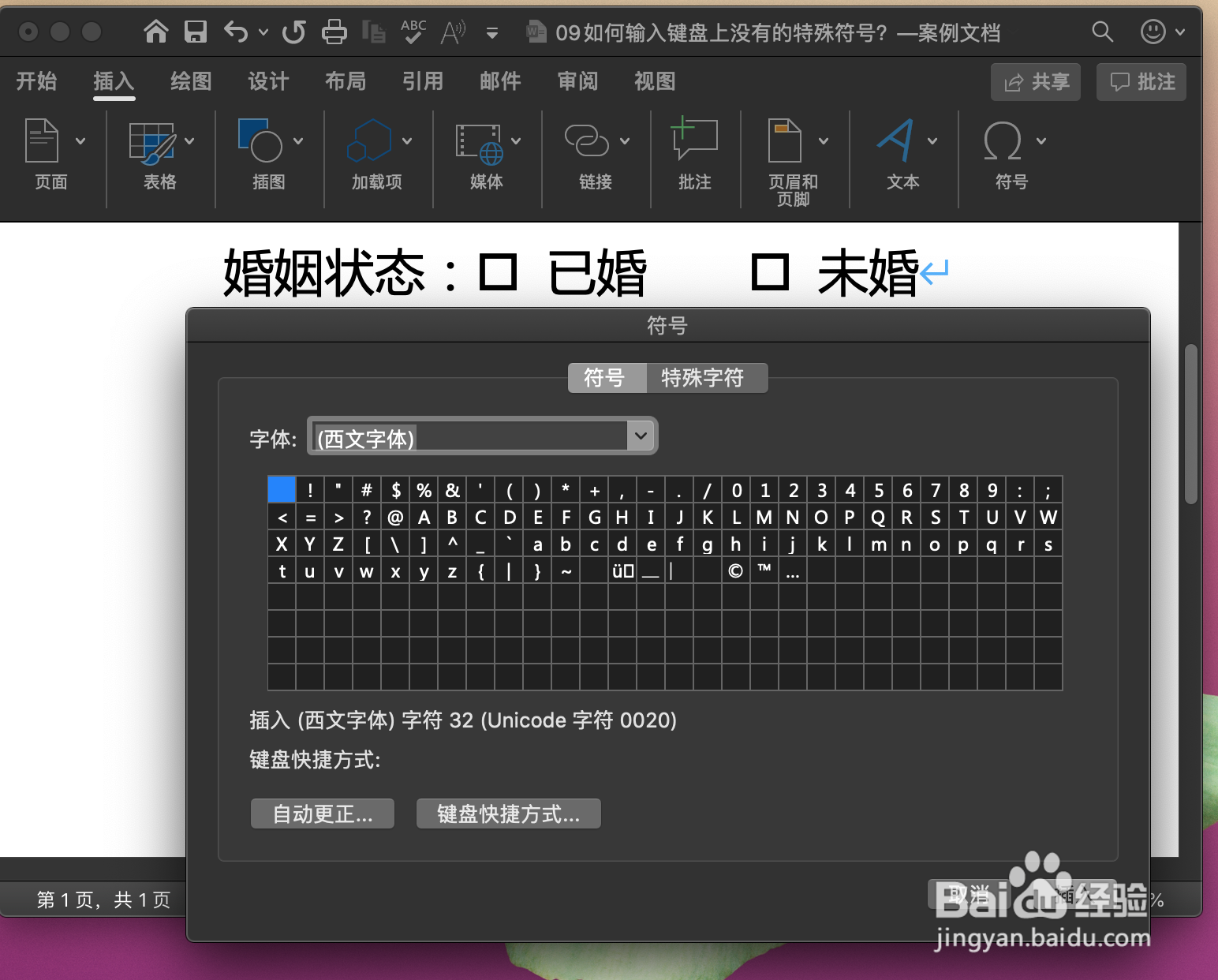Save the document with floppy disk icon
The width and height of the screenshot is (1218, 980).
click(x=195, y=32)
